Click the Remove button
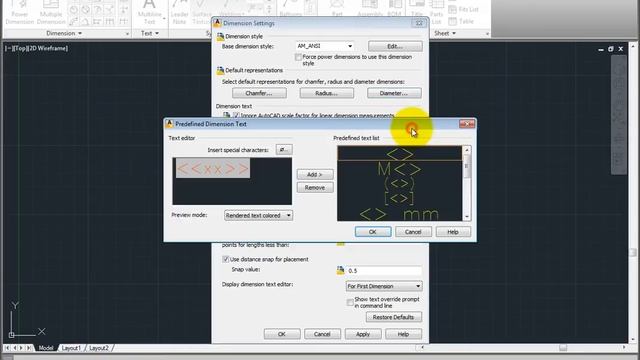This screenshot has width=640, height=360. tap(315, 188)
